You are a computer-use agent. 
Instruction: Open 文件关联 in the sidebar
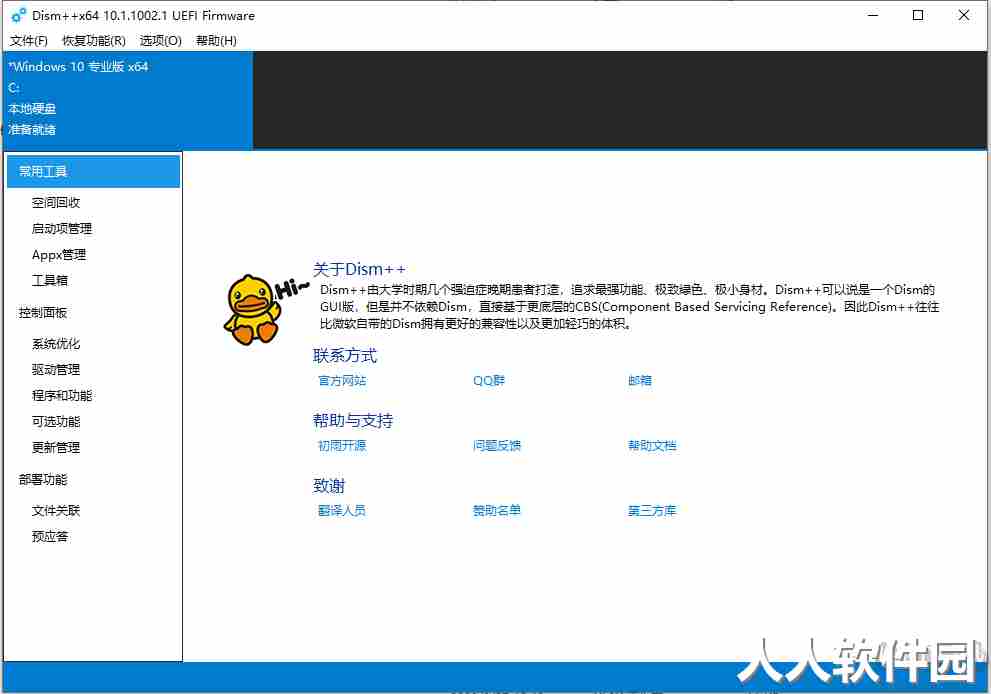(56, 511)
